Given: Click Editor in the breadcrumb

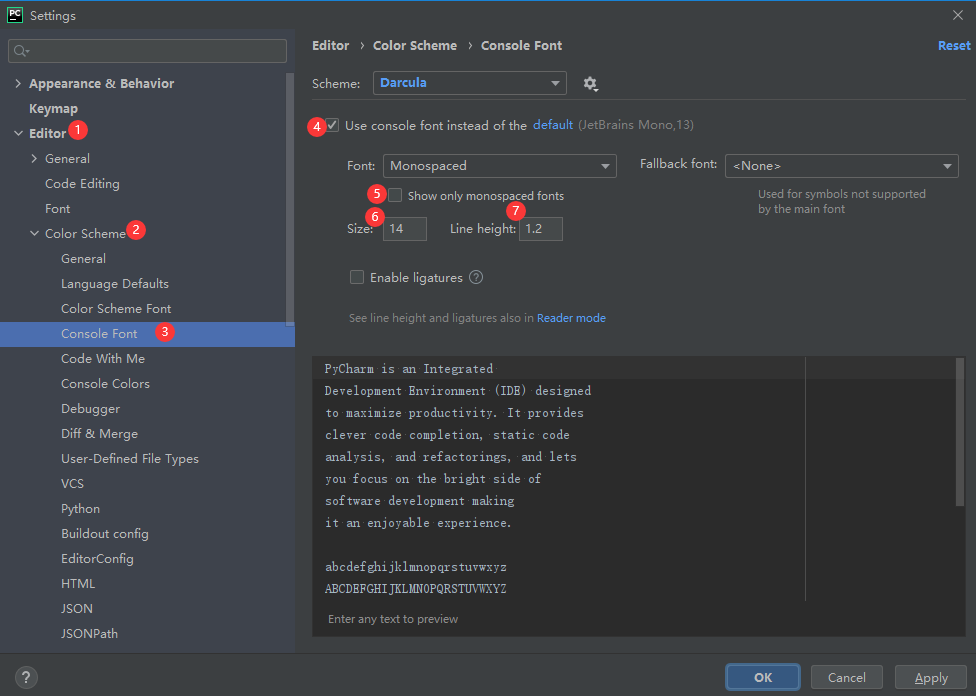Looking at the screenshot, I should [331, 45].
